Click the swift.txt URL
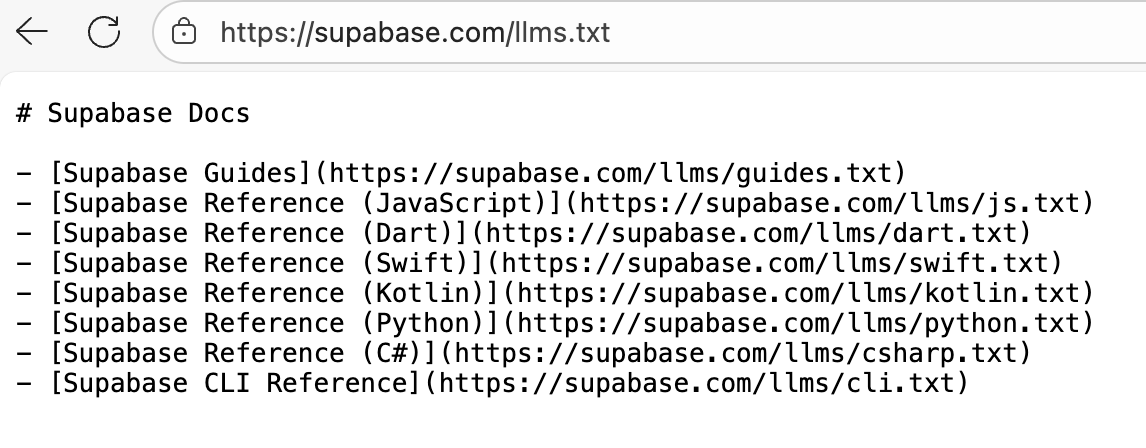Image resolution: width=1146 pixels, height=448 pixels. (x=780, y=263)
